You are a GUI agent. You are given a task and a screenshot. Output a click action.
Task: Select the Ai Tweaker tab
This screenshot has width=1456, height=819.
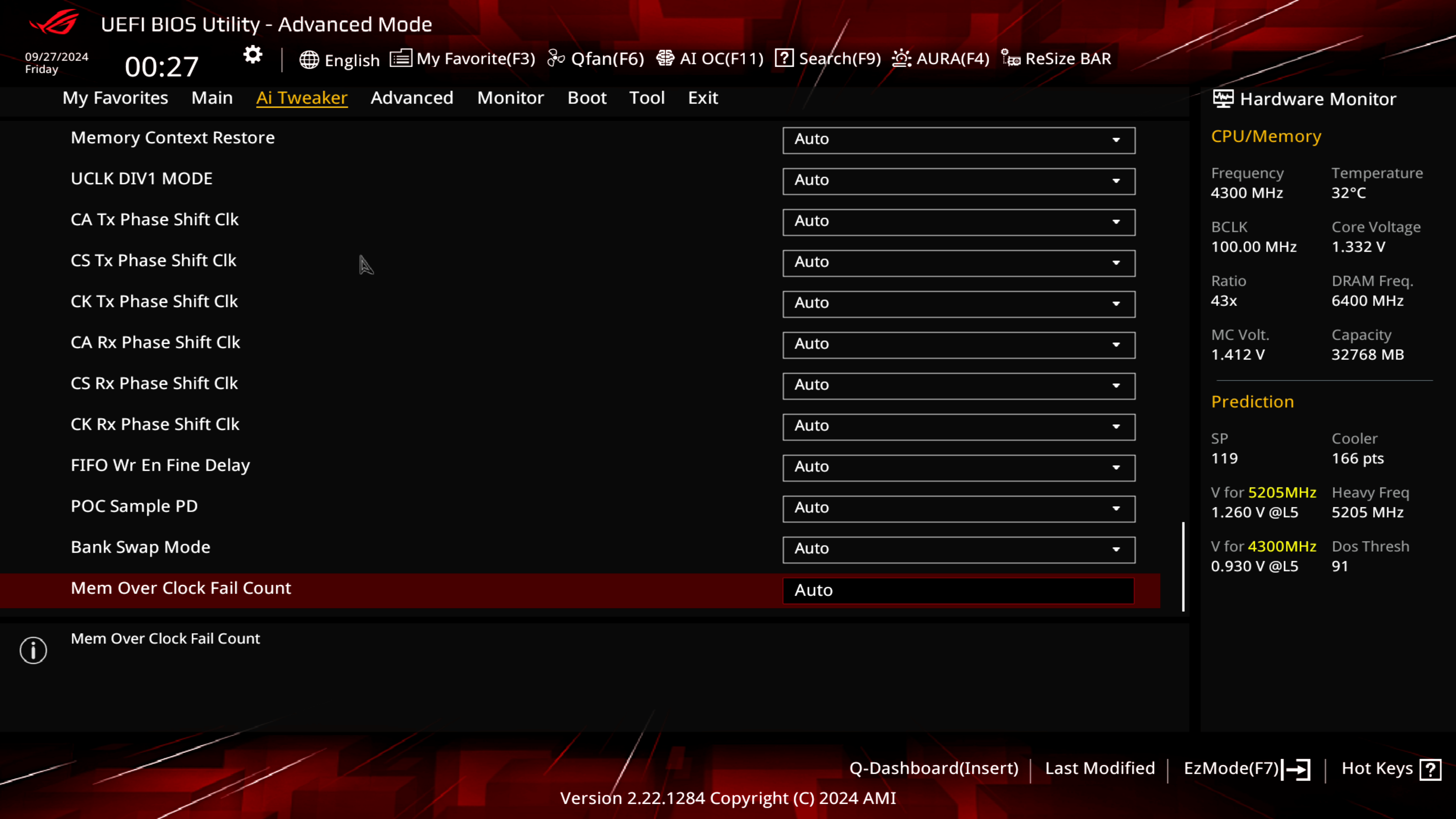(302, 97)
